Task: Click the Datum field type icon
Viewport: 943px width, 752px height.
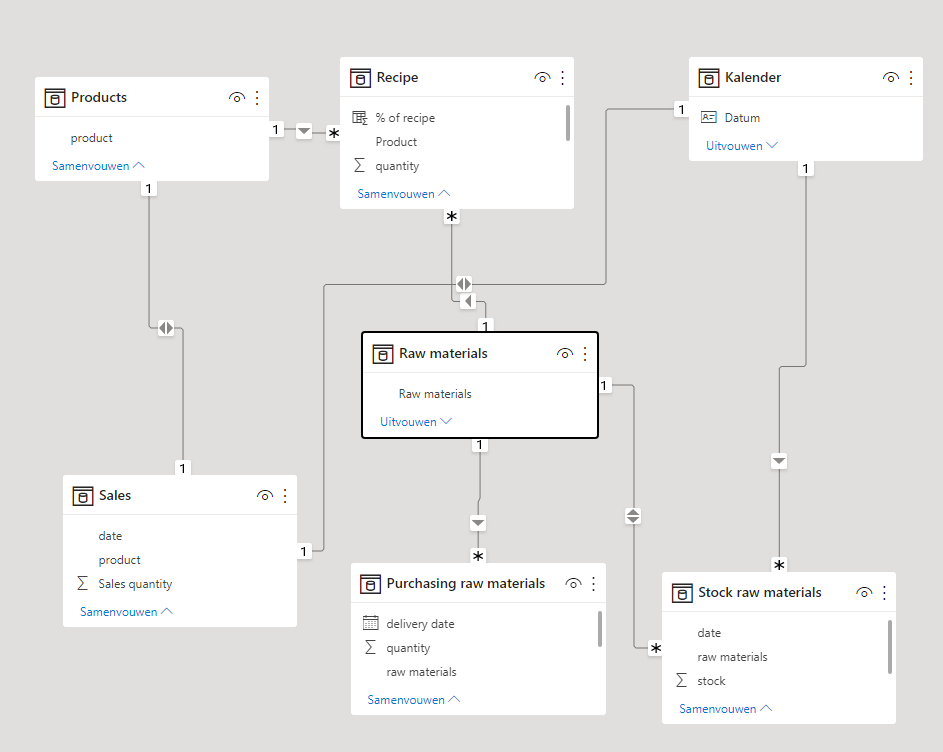Action: [708, 117]
